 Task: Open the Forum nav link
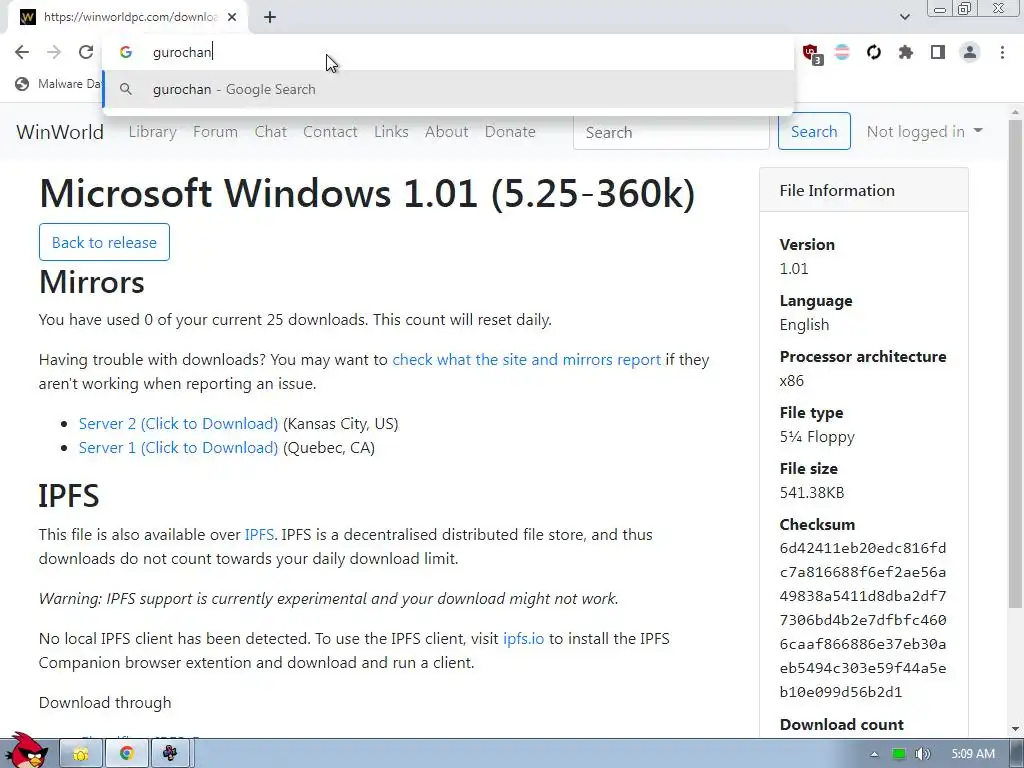pos(216,132)
